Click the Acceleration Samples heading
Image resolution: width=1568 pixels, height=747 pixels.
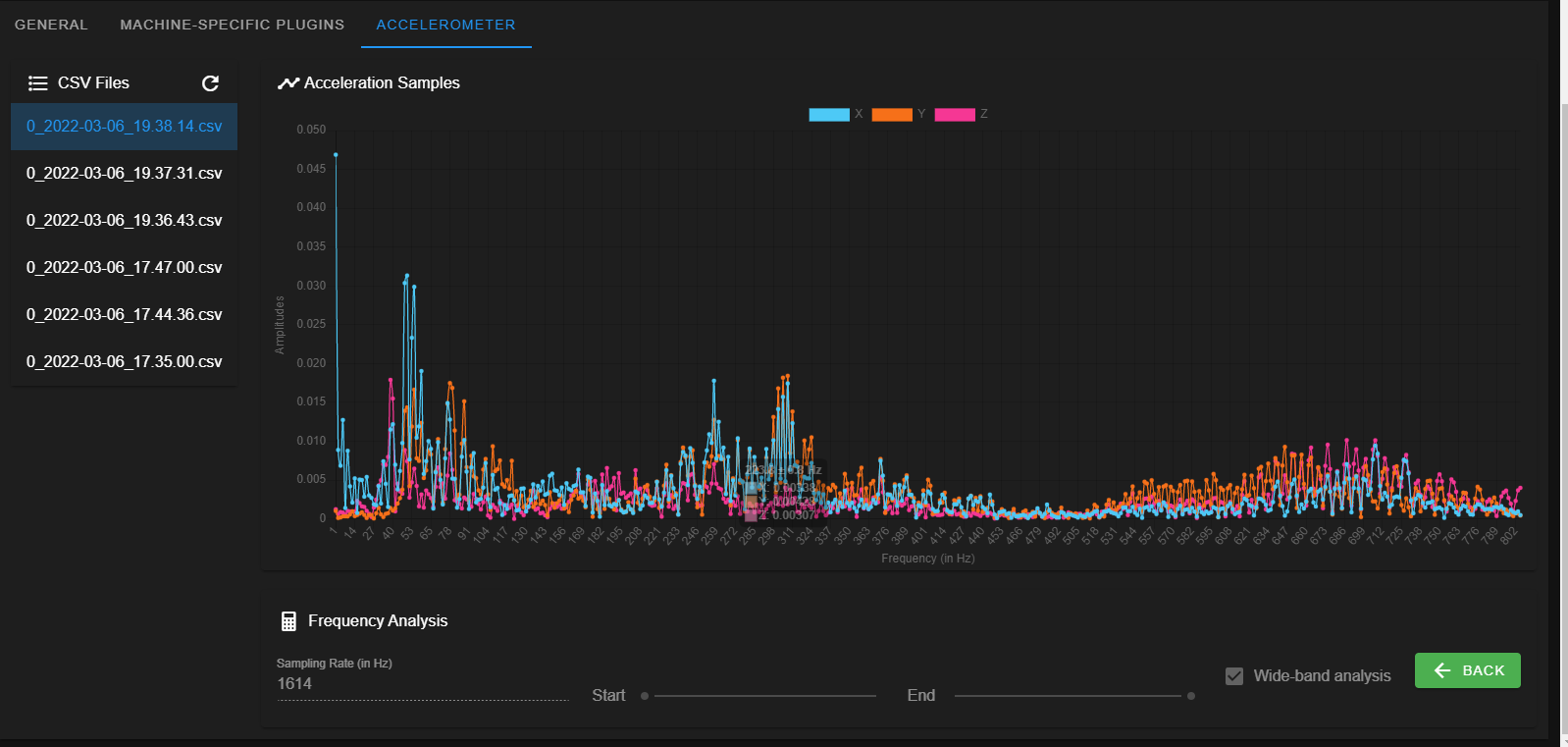(382, 83)
